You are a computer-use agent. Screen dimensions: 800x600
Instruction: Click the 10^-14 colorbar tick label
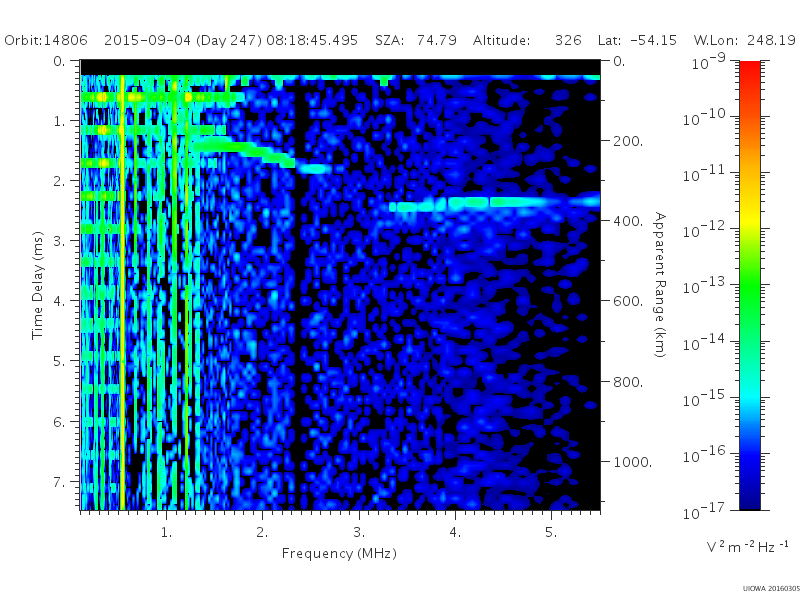704,343
